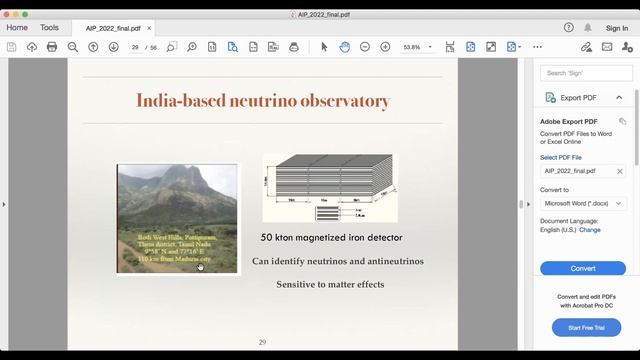Open notifications bell icon
The width and height of the screenshot is (640, 360).
click(x=588, y=27)
